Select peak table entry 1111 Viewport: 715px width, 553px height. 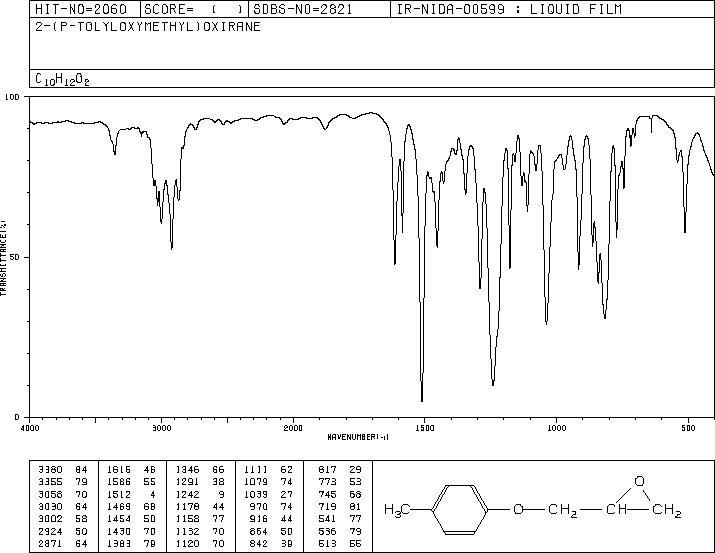click(x=256, y=469)
